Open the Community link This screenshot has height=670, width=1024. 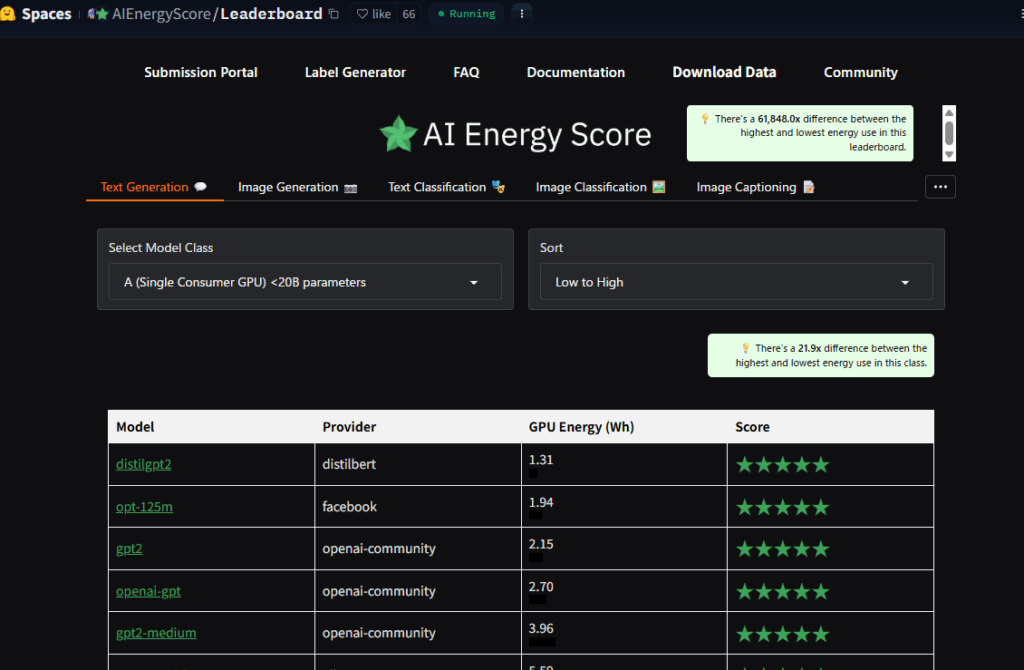tap(861, 72)
